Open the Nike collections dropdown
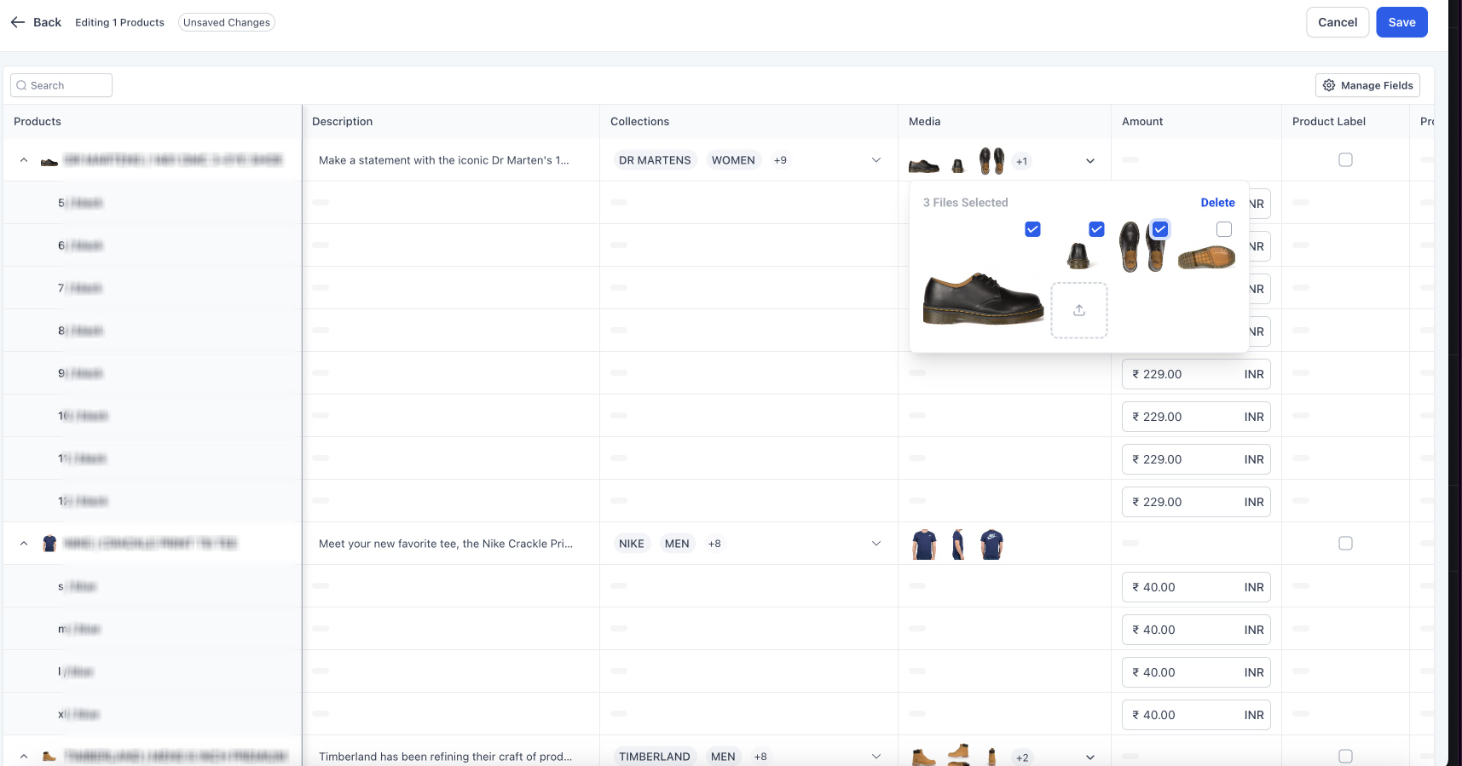This screenshot has width=1462, height=766. [876, 543]
